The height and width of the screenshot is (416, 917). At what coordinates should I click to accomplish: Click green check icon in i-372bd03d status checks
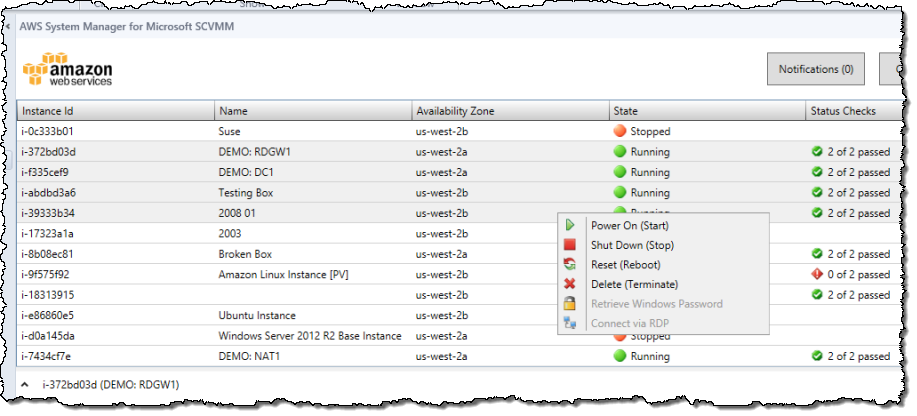[817, 152]
